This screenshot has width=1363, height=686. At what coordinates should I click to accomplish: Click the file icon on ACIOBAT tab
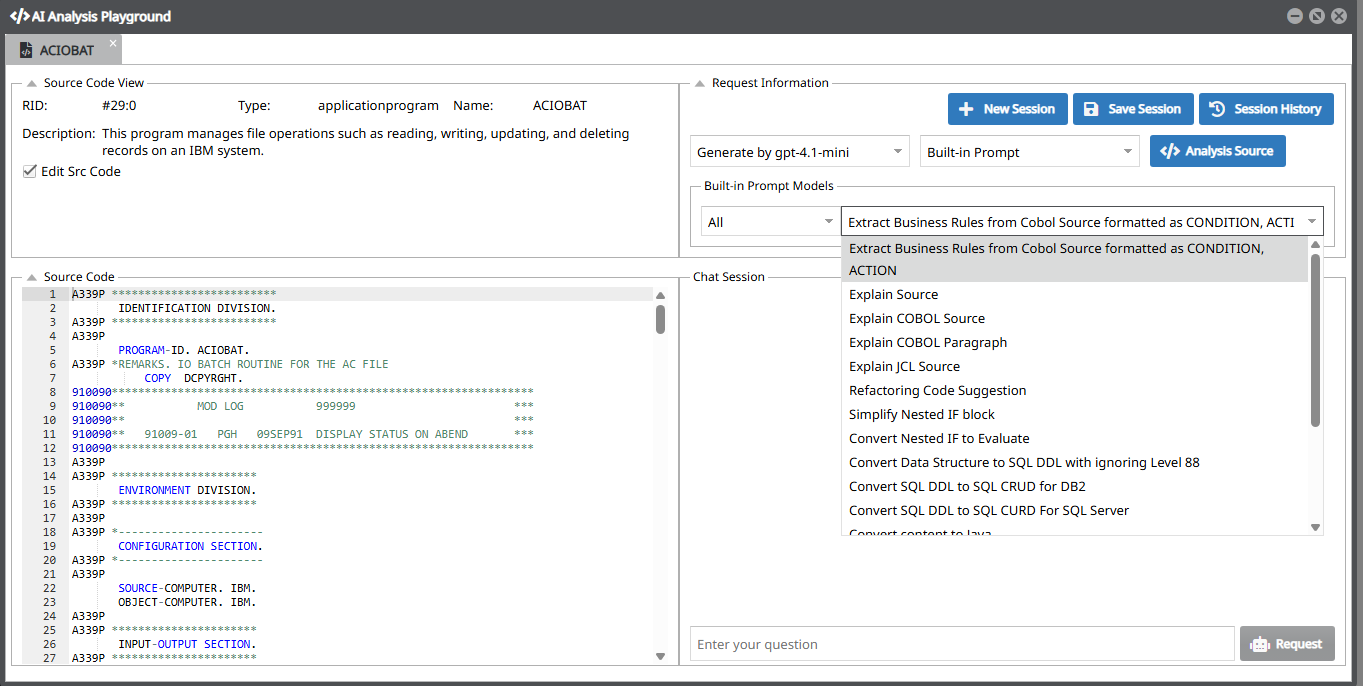(25, 50)
